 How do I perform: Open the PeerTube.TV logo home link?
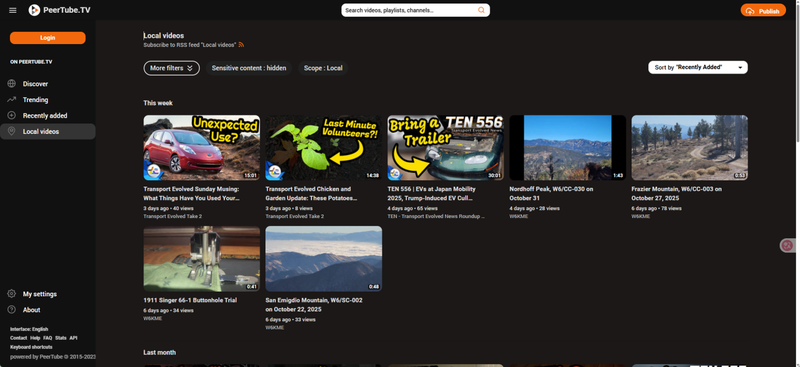coord(60,10)
